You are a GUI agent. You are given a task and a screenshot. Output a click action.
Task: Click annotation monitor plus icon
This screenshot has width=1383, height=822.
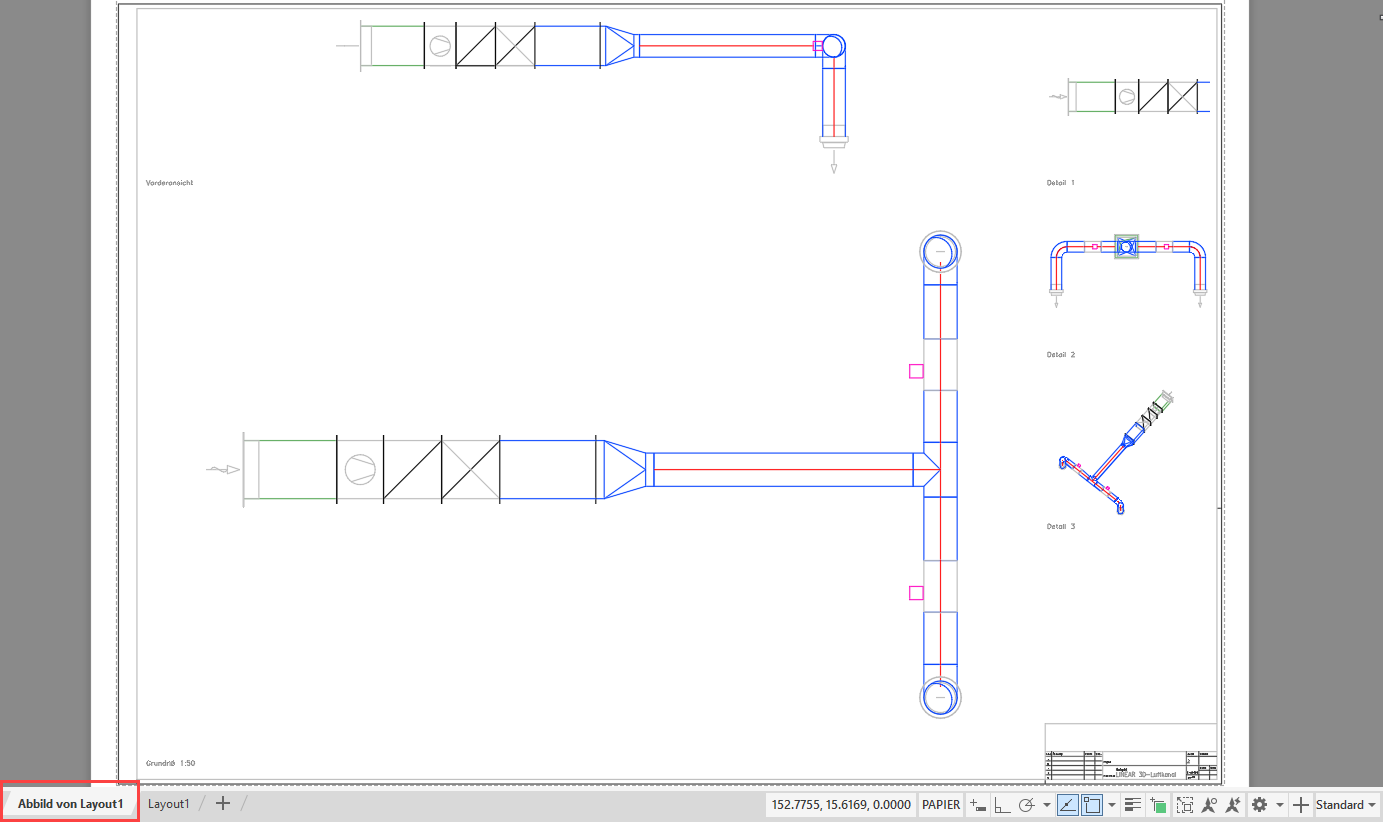coord(1301,804)
